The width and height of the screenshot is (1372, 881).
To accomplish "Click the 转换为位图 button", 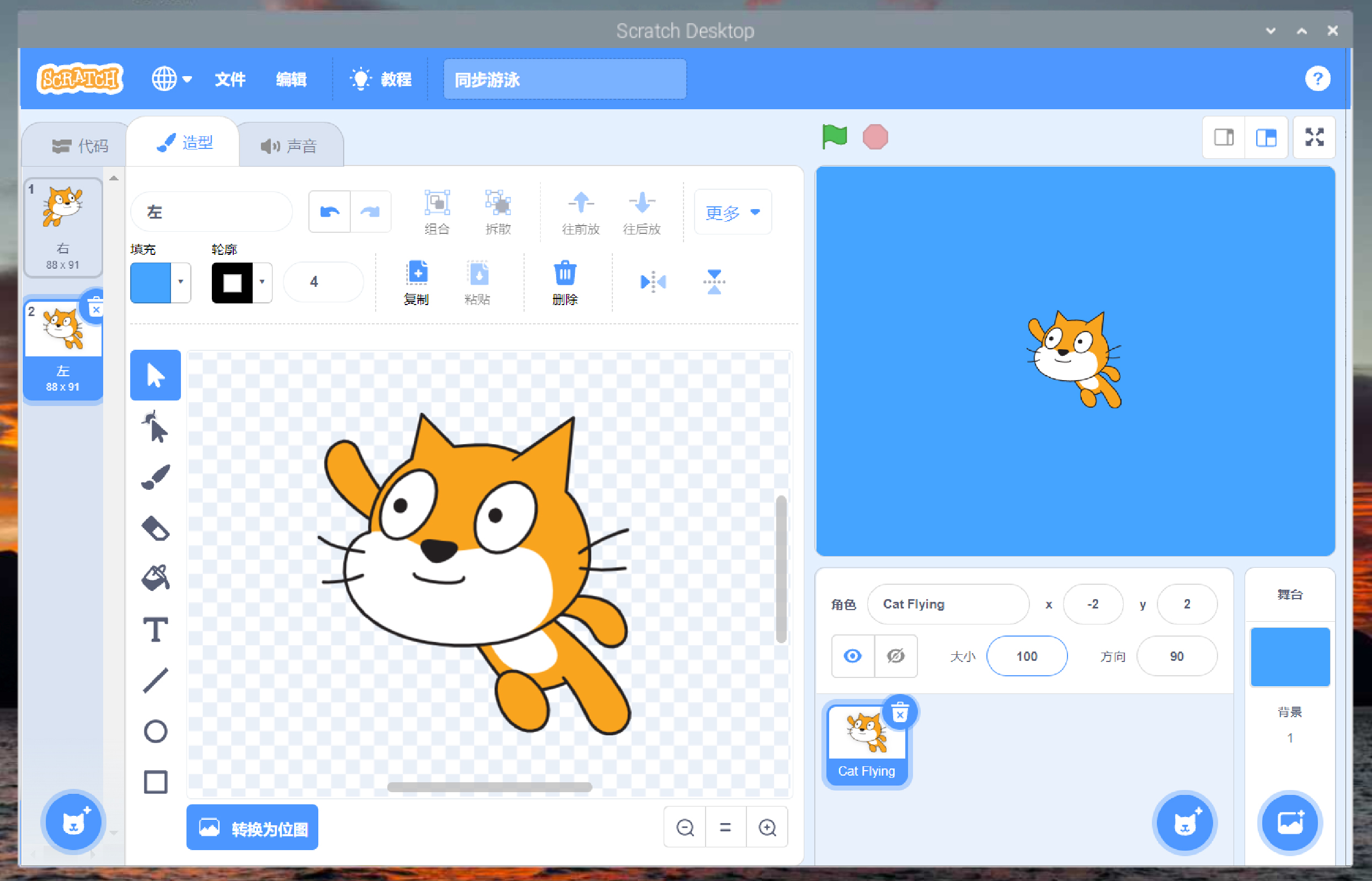I will 252,827.
